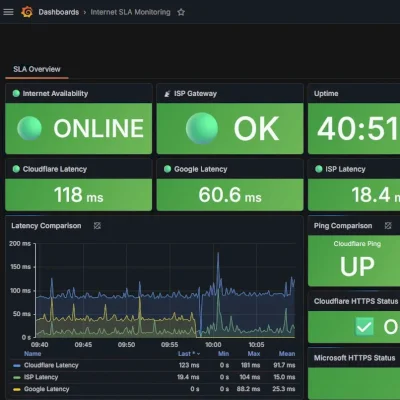Sort legend by Mean column
The width and height of the screenshot is (400, 400).
point(287,354)
